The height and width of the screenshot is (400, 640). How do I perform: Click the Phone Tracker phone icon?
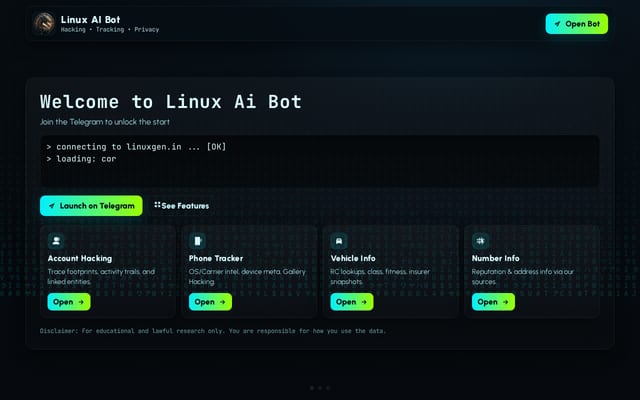[198, 241]
